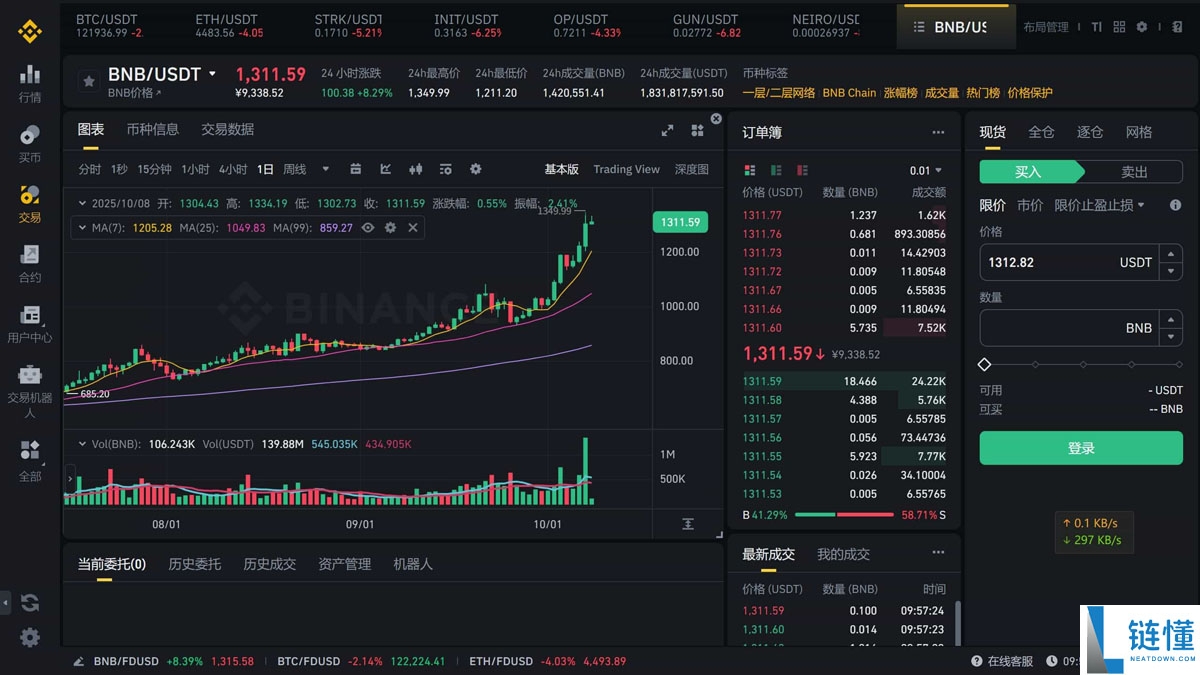The image size is (1200, 675).
Task: Select 市价 market order type
Action: pyautogui.click(x=1030, y=205)
